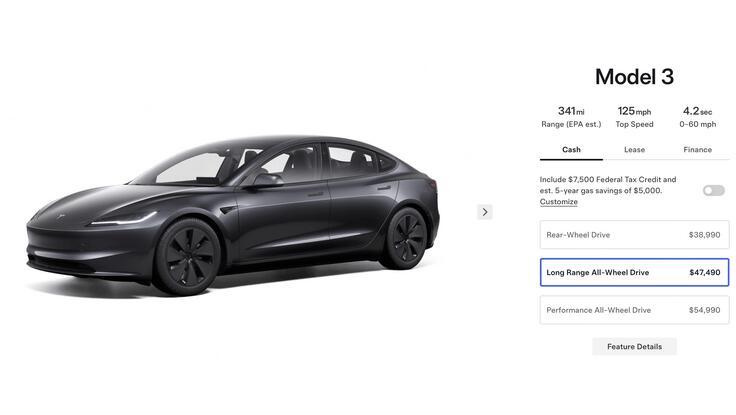Click the car's rear wheel
736x415 pixels.
(405, 238)
